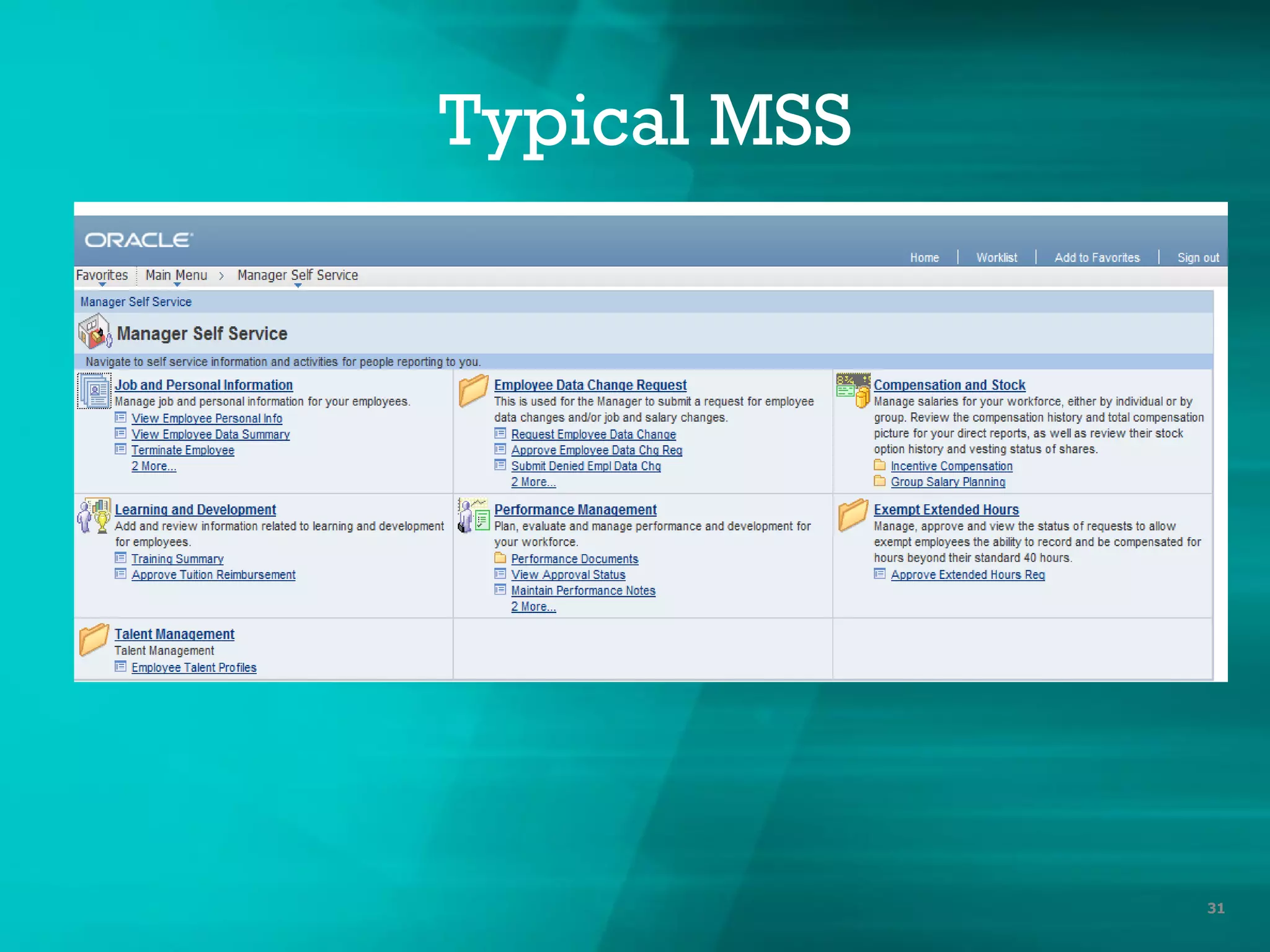Click the Job and Personal Information icon
1270x952 pixels.
coord(94,390)
